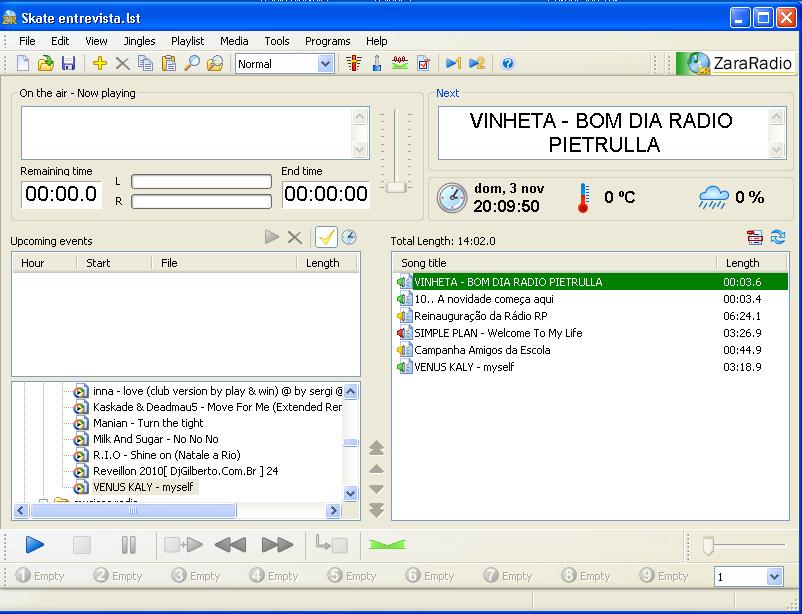Open the Jingles menu
The height and width of the screenshot is (614, 802).
tap(139, 41)
